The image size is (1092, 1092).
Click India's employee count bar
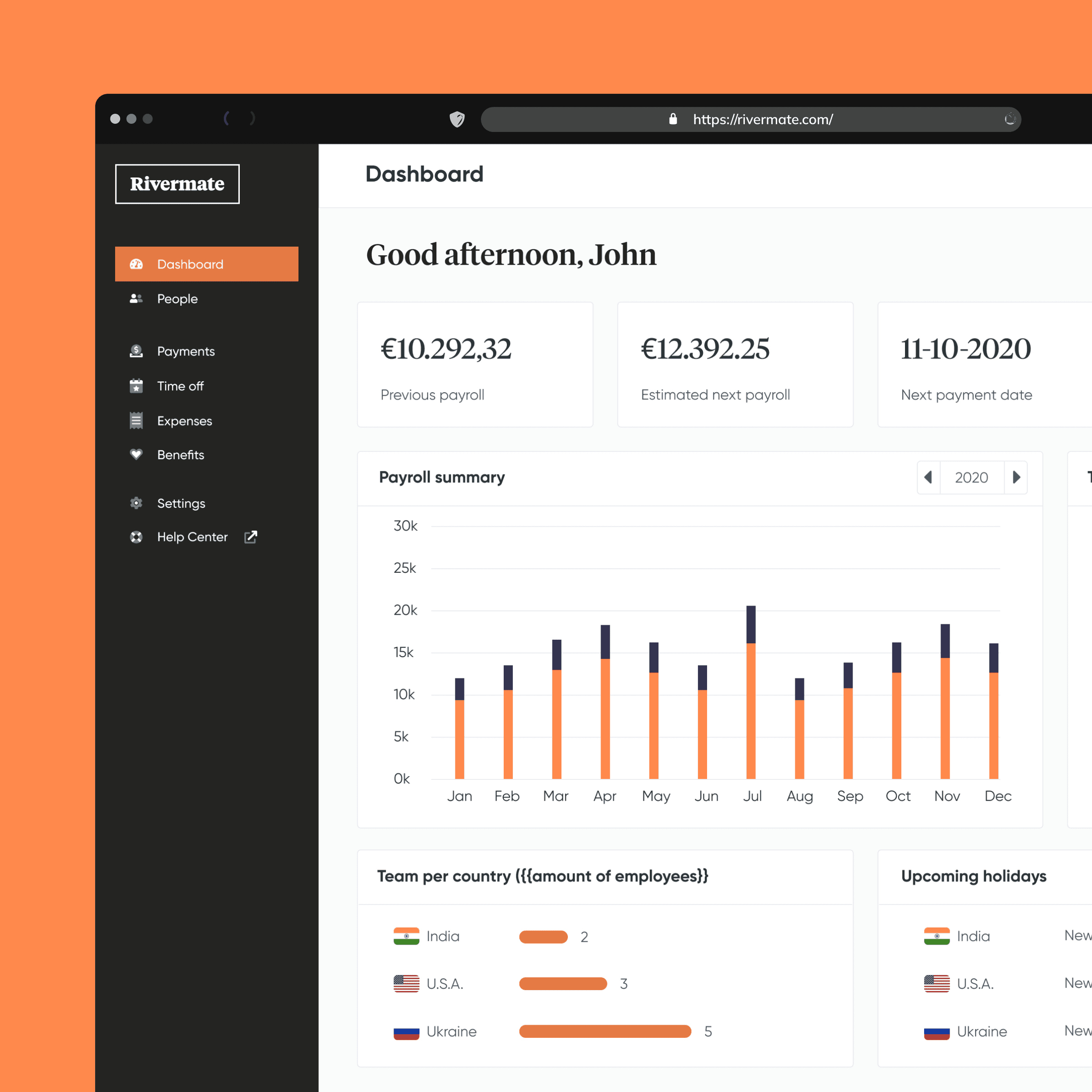[x=543, y=936]
